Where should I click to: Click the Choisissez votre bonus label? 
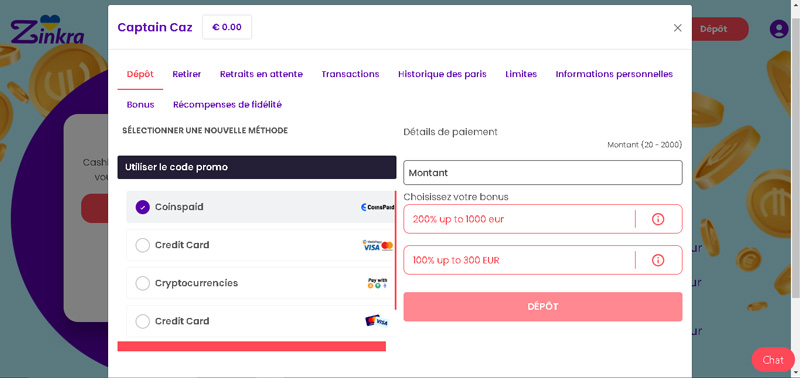pyautogui.click(x=456, y=197)
